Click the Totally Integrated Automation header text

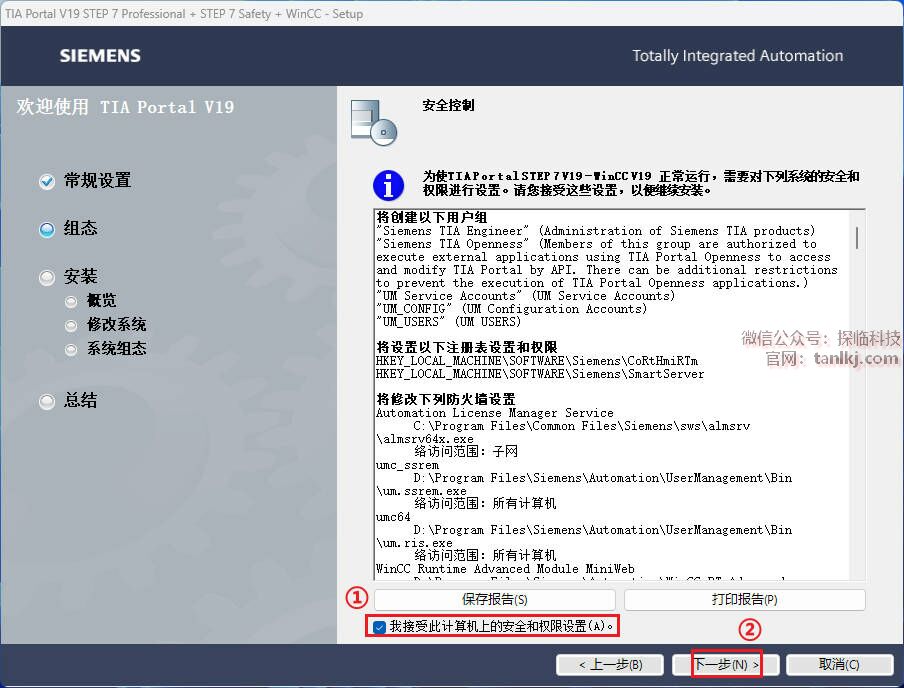[737, 56]
